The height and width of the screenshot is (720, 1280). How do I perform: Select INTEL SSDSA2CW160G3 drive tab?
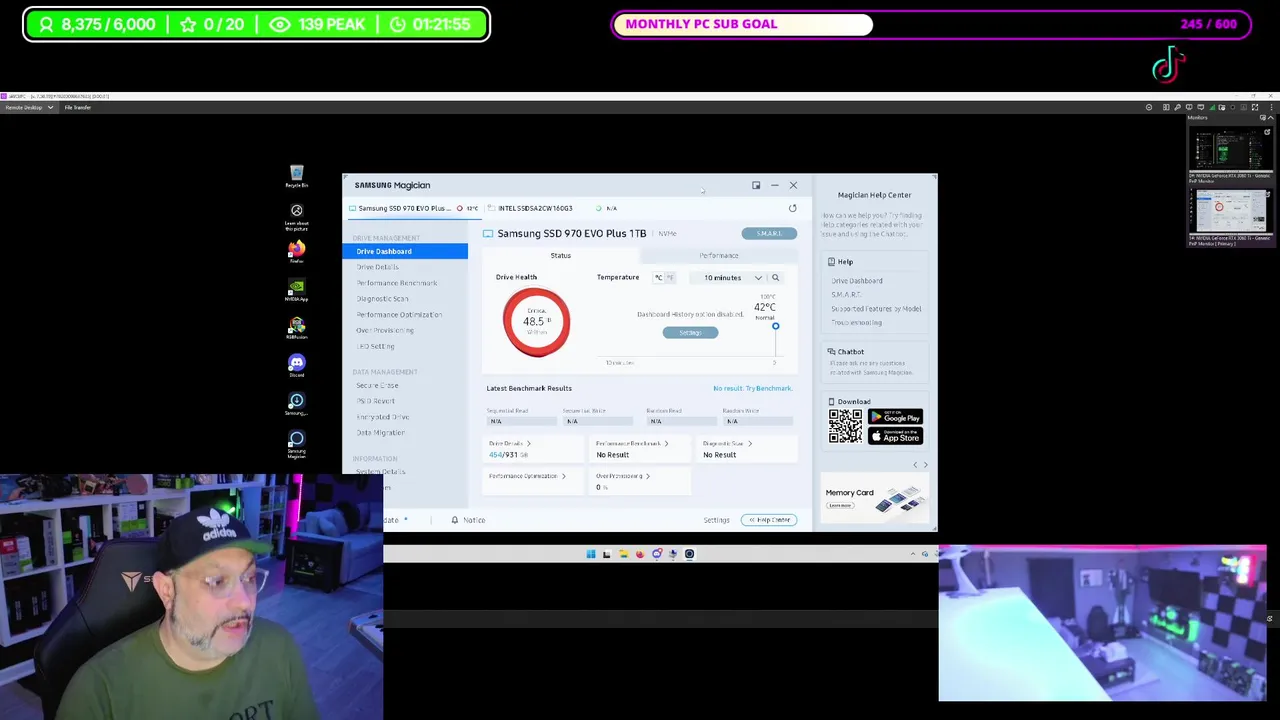[x=535, y=208]
